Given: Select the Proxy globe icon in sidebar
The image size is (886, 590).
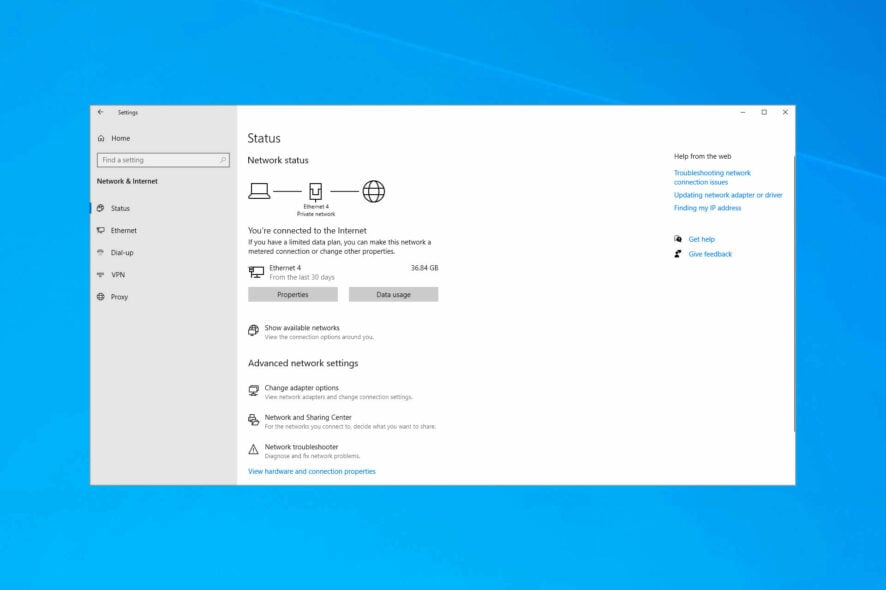Looking at the screenshot, I should 101,296.
